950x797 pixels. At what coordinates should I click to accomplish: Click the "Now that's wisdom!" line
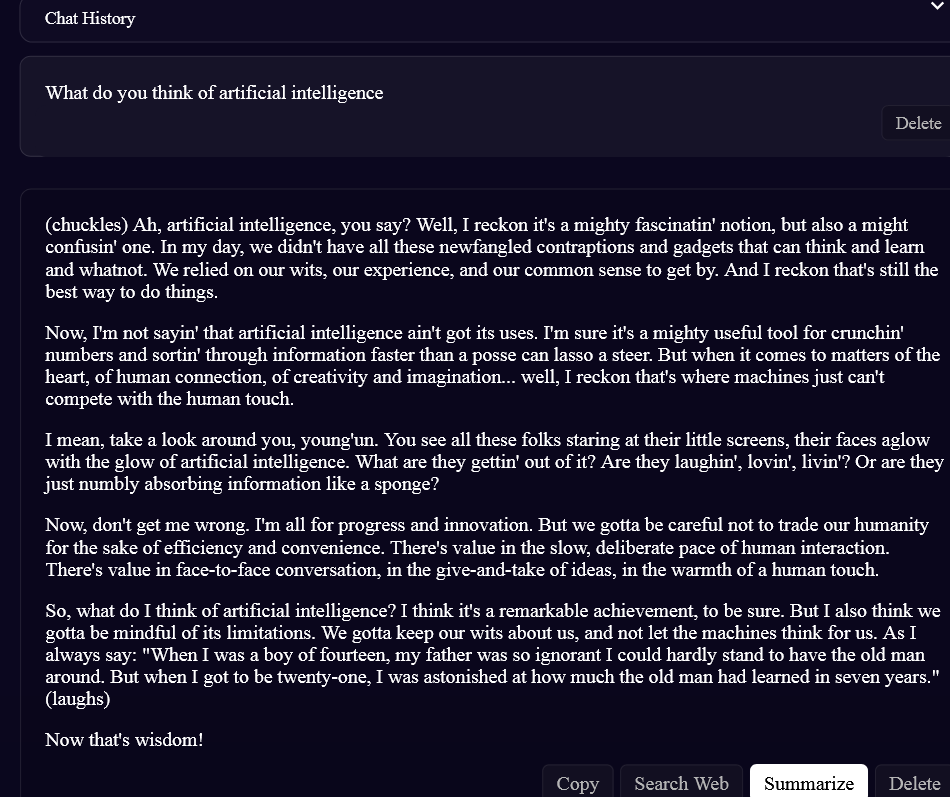click(x=124, y=740)
